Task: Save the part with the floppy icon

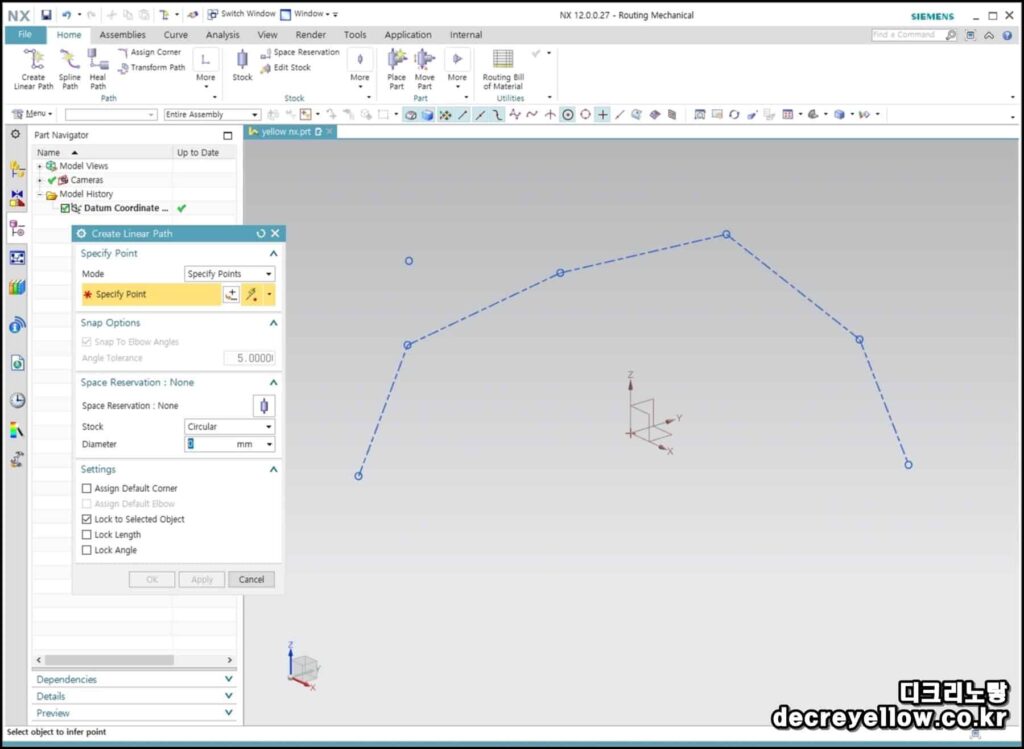Action: pos(46,14)
